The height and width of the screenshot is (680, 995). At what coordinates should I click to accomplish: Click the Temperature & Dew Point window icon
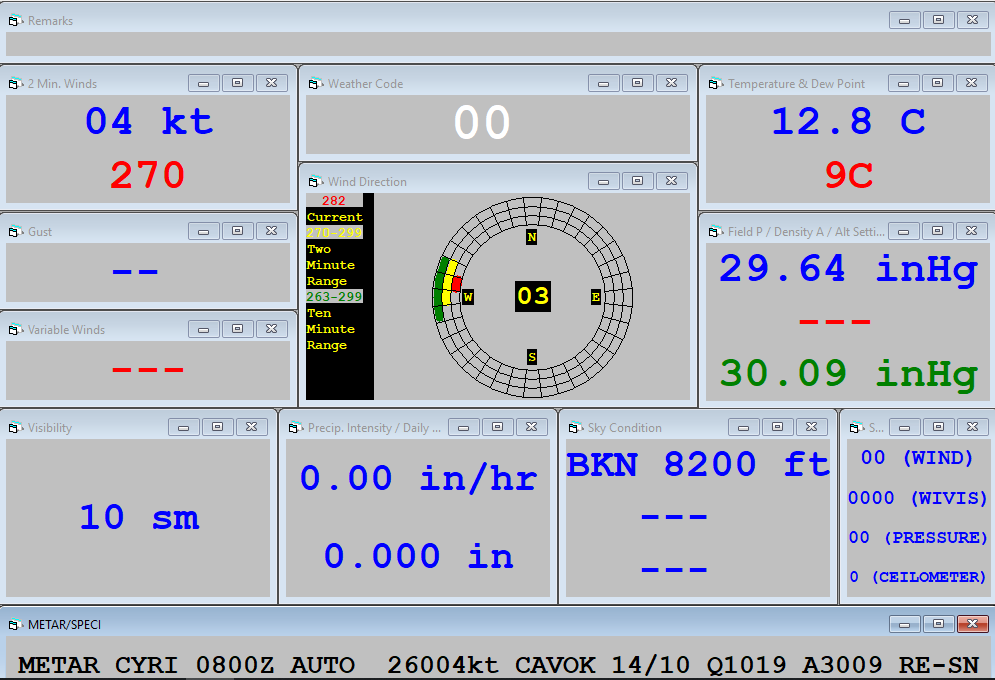(716, 84)
